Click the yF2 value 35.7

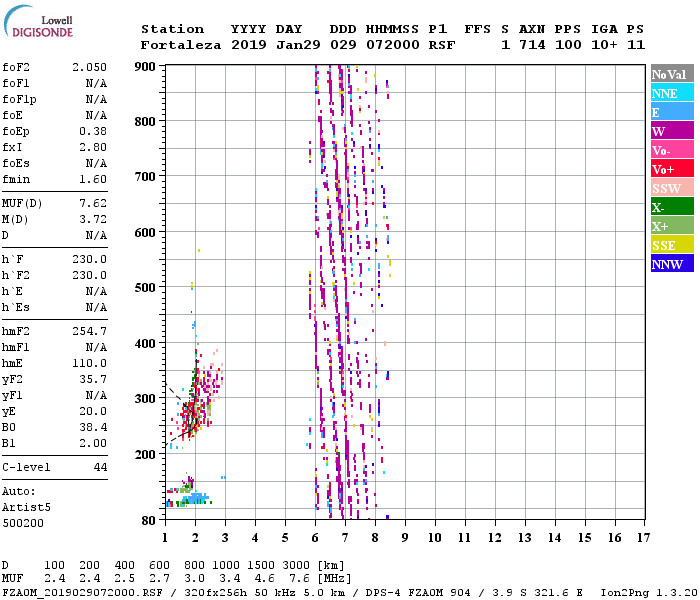tap(93, 379)
